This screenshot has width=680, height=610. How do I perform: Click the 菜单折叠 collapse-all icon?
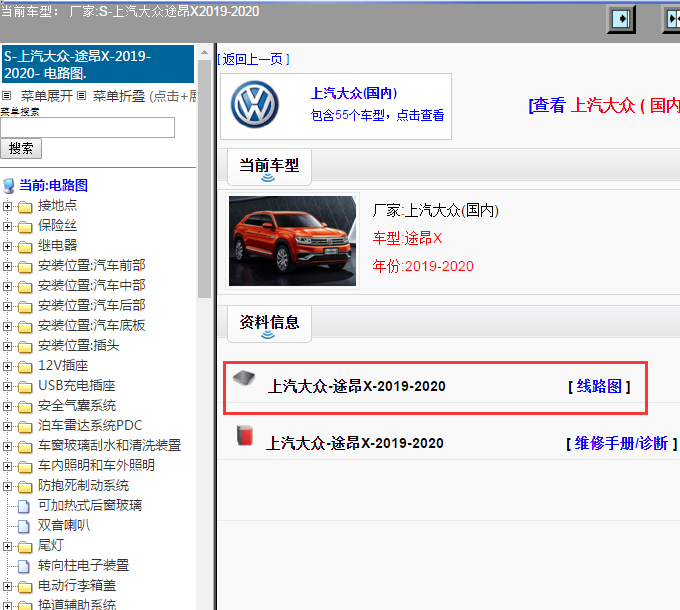click(x=82, y=95)
